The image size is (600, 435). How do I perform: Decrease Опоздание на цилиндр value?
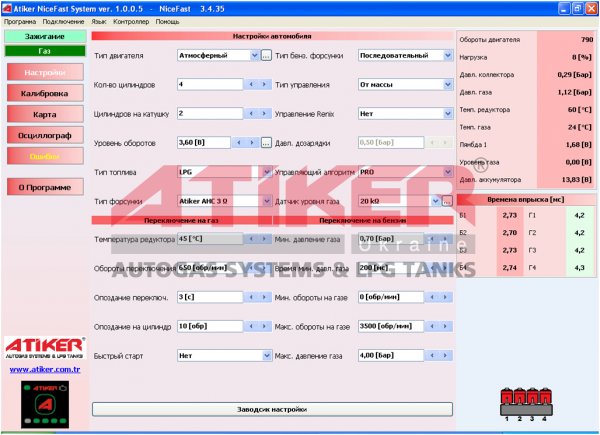[251, 326]
